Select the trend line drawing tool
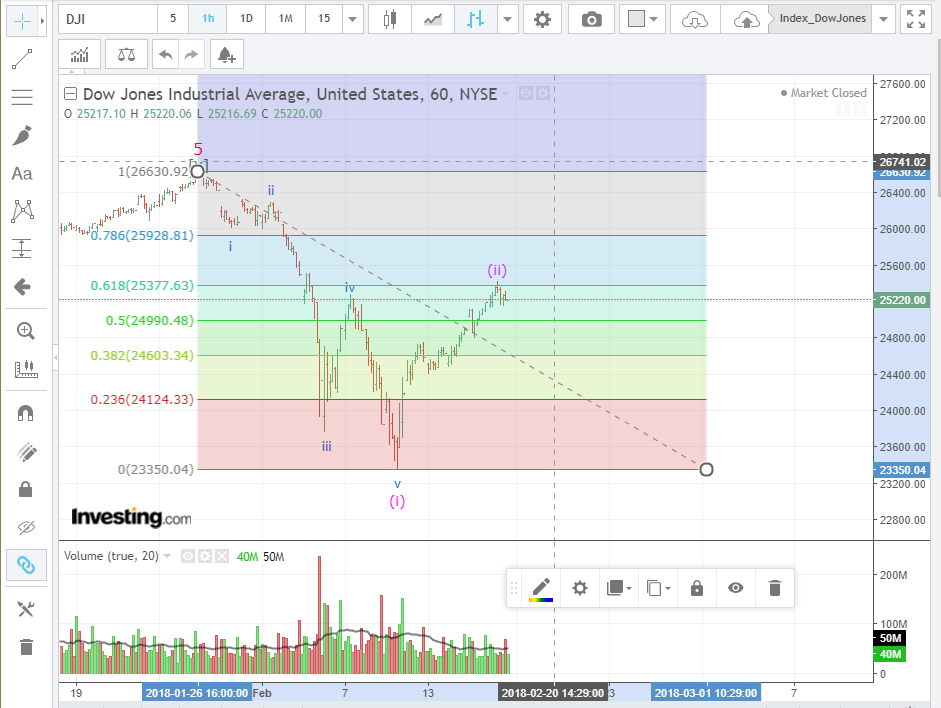Viewport: 941px width, 708px height. pyautogui.click(x=22, y=59)
